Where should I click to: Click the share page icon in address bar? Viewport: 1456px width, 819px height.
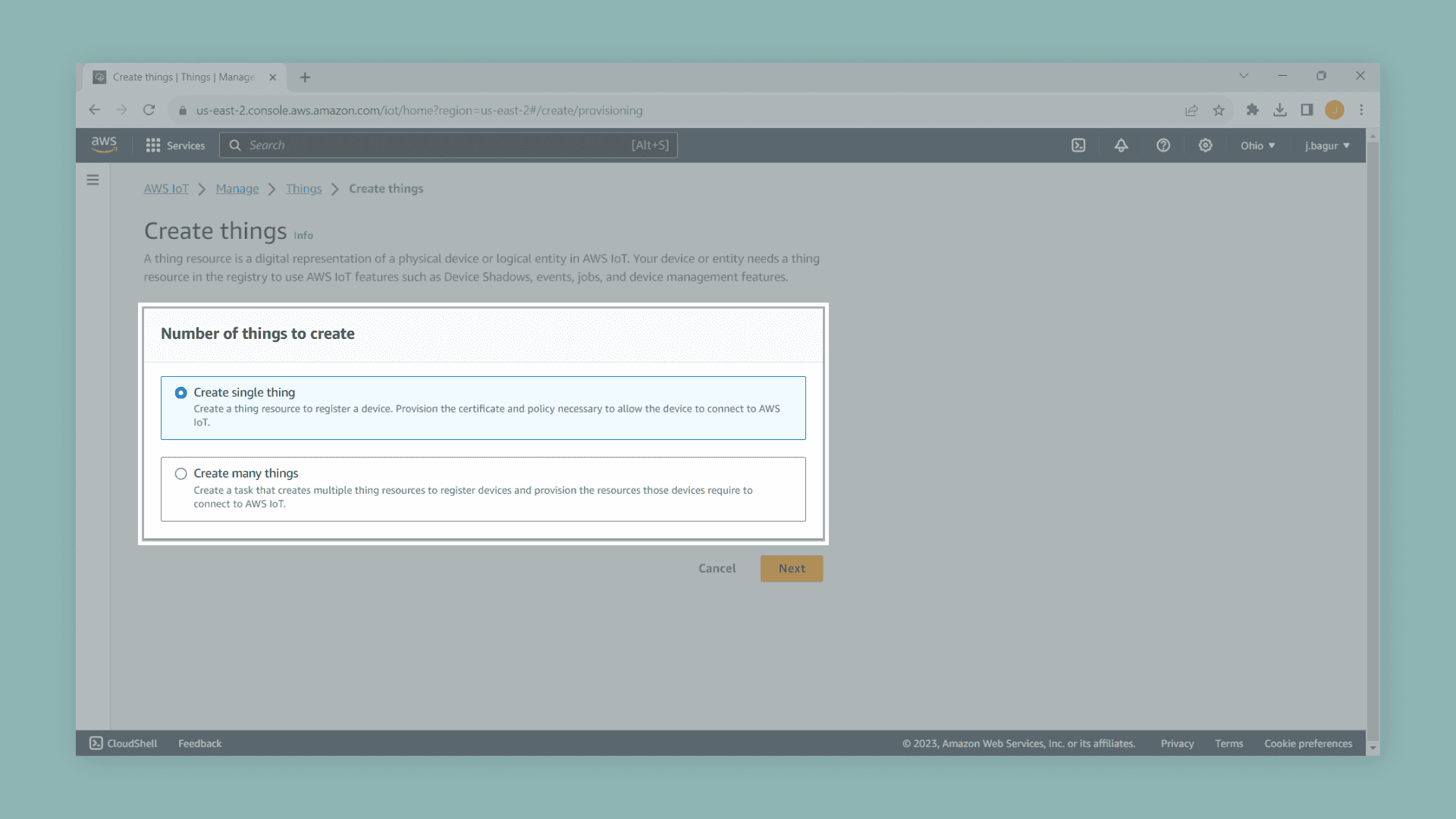pyautogui.click(x=1191, y=110)
